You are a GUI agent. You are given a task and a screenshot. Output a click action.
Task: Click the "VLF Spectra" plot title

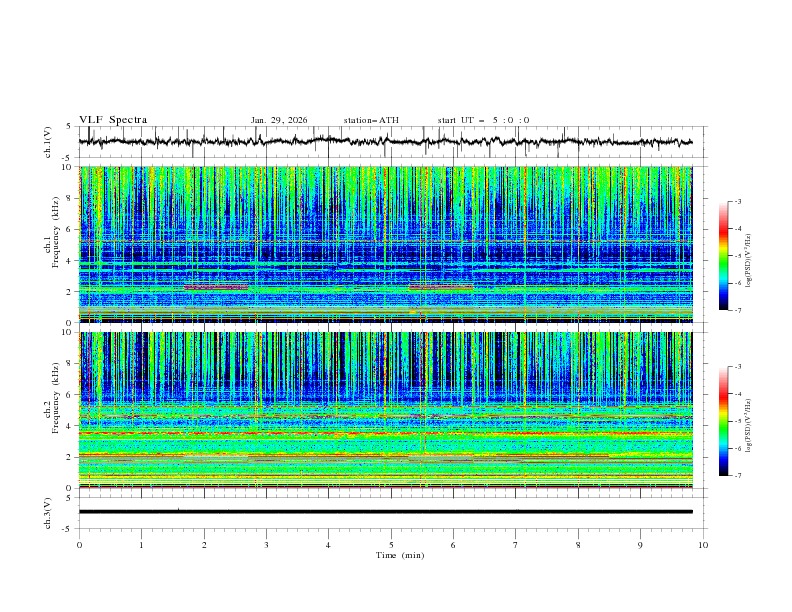tap(113, 120)
